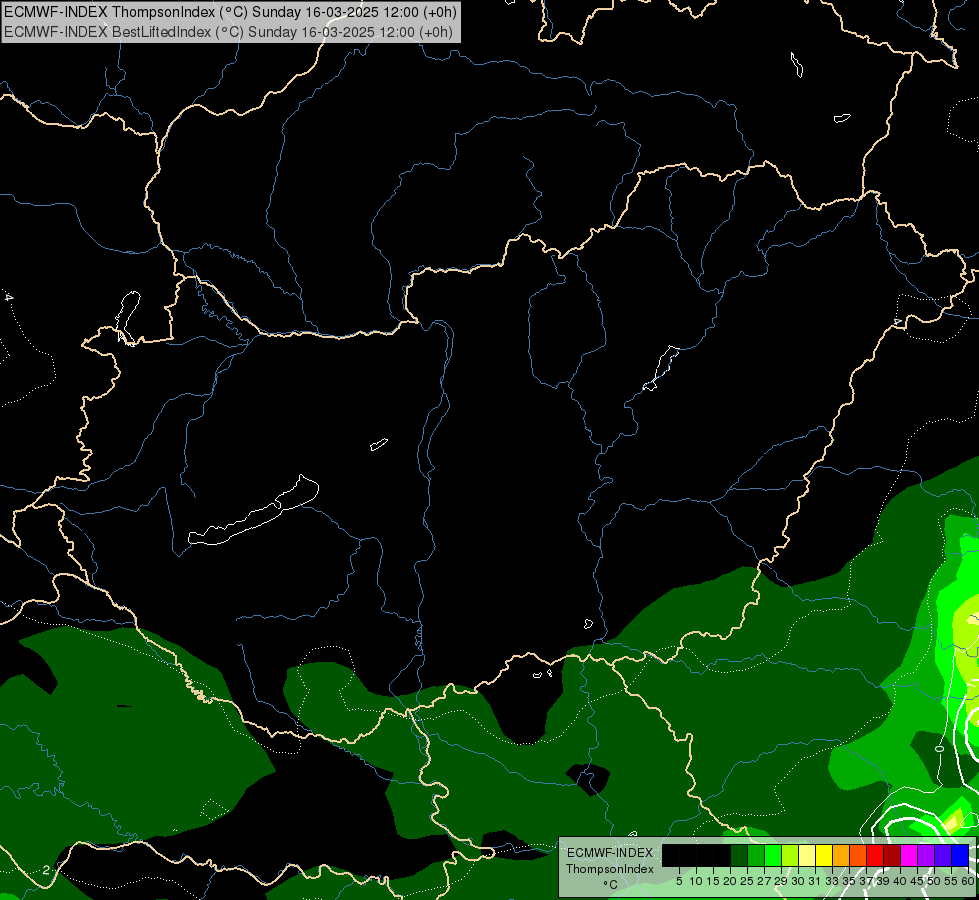Click the legend tick value '15'
Viewport: 979px width, 900px height.
[x=714, y=881]
